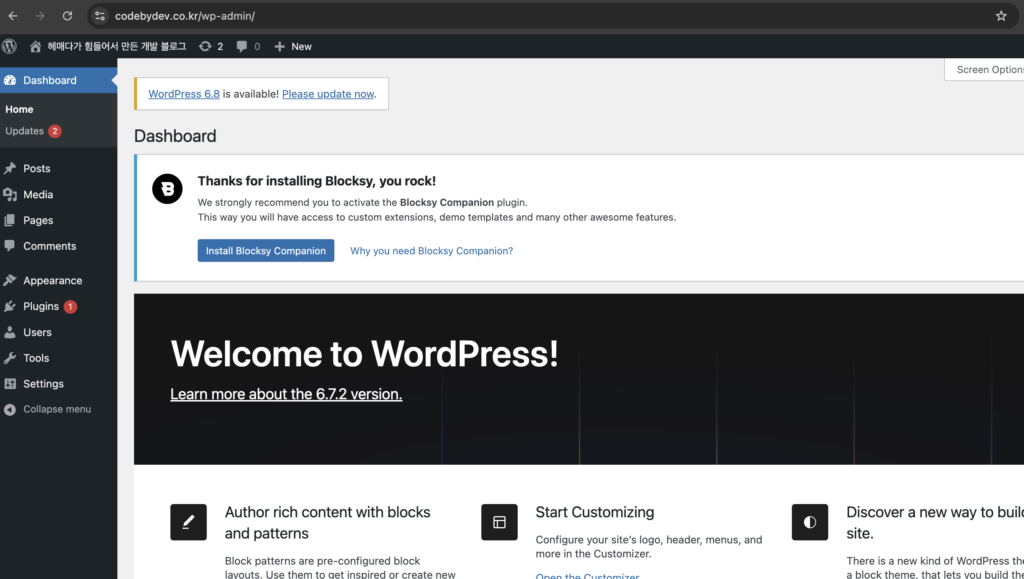The height and width of the screenshot is (579, 1024).
Task: Click the browser forward arrow
Action: tap(40, 16)
